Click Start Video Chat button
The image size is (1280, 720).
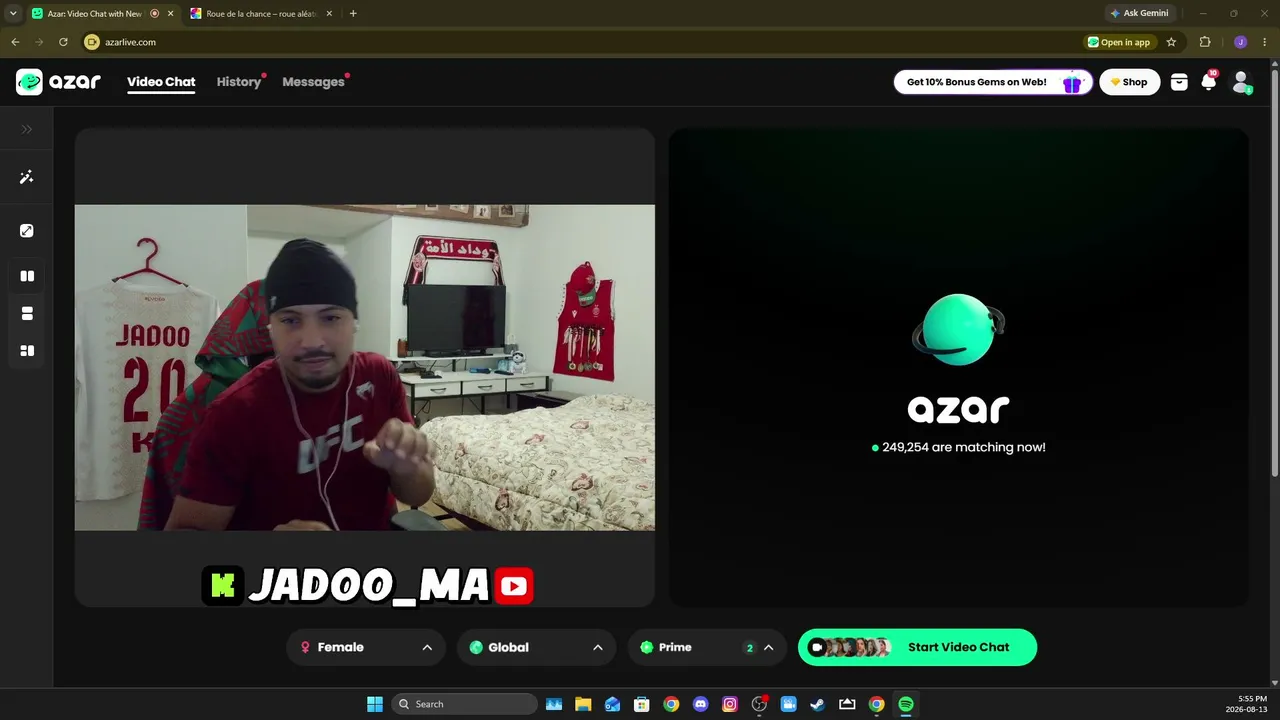click(918, 647)
